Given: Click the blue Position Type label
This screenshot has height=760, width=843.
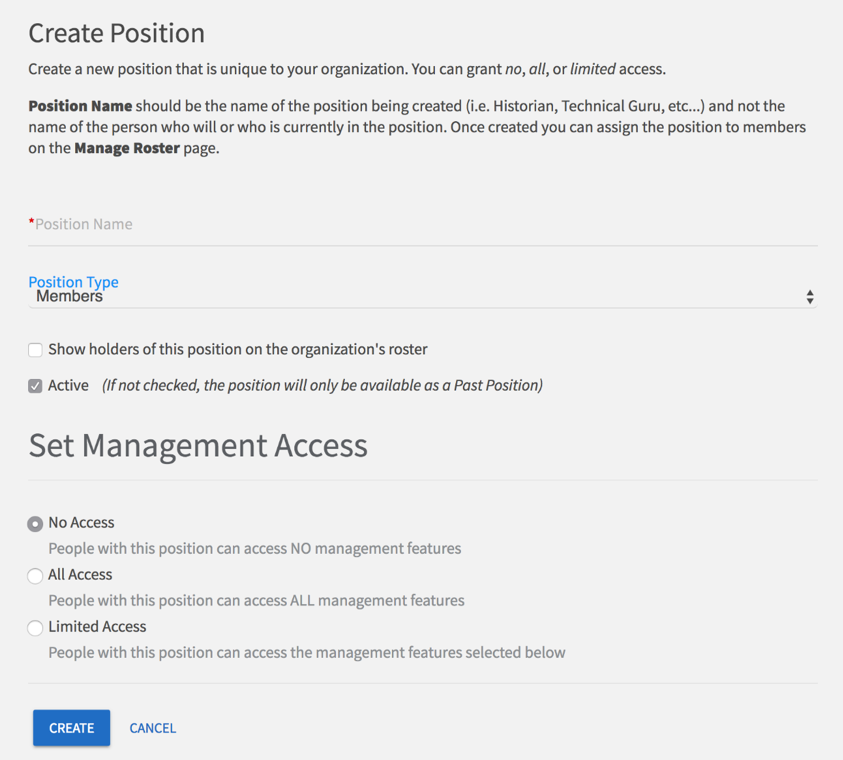Looking at the screenshot, I should point(73,282).
